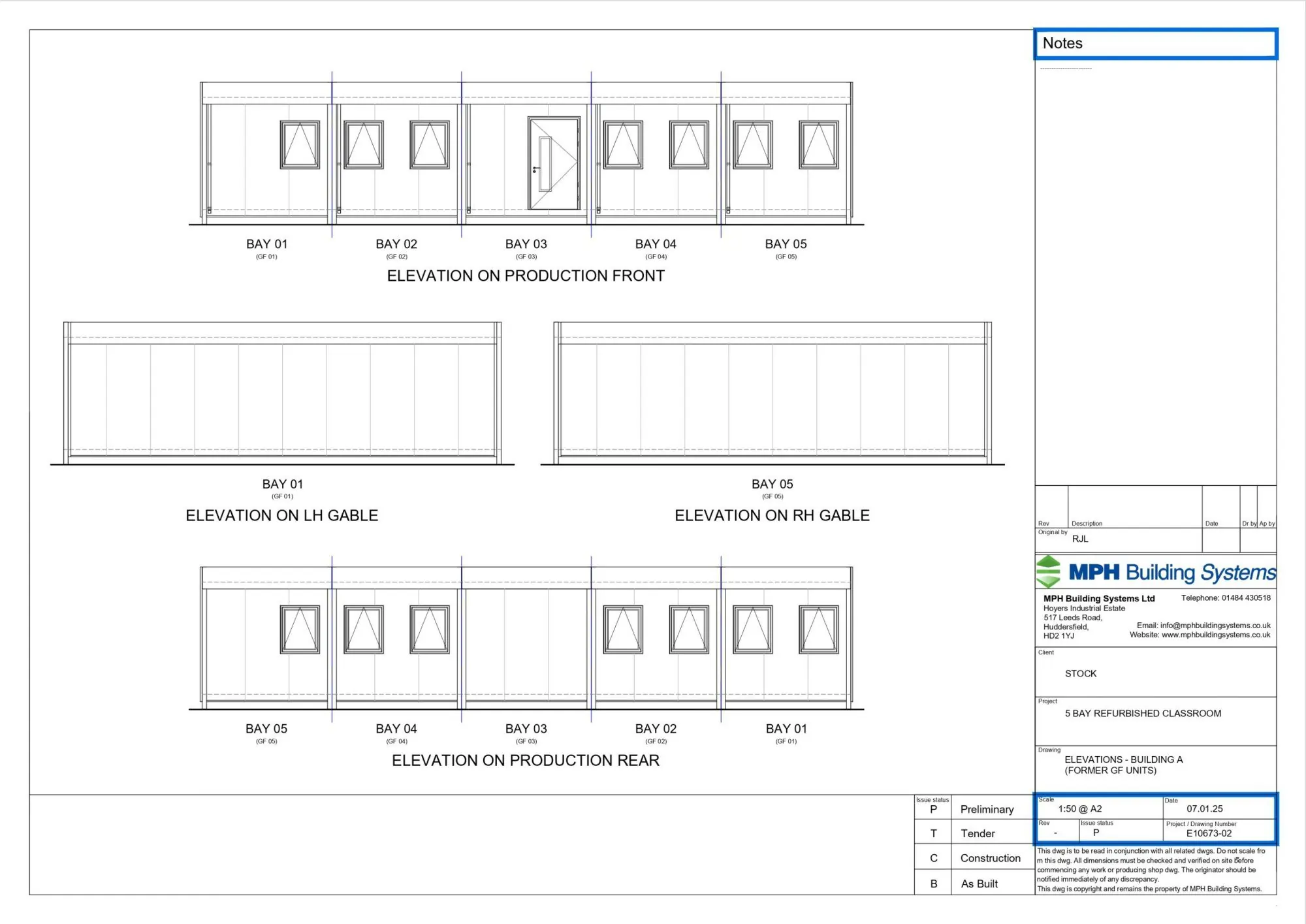Click the 'Project / Drawing Number' field label
Screen dimensions: 1306x924
[1201, 824]
